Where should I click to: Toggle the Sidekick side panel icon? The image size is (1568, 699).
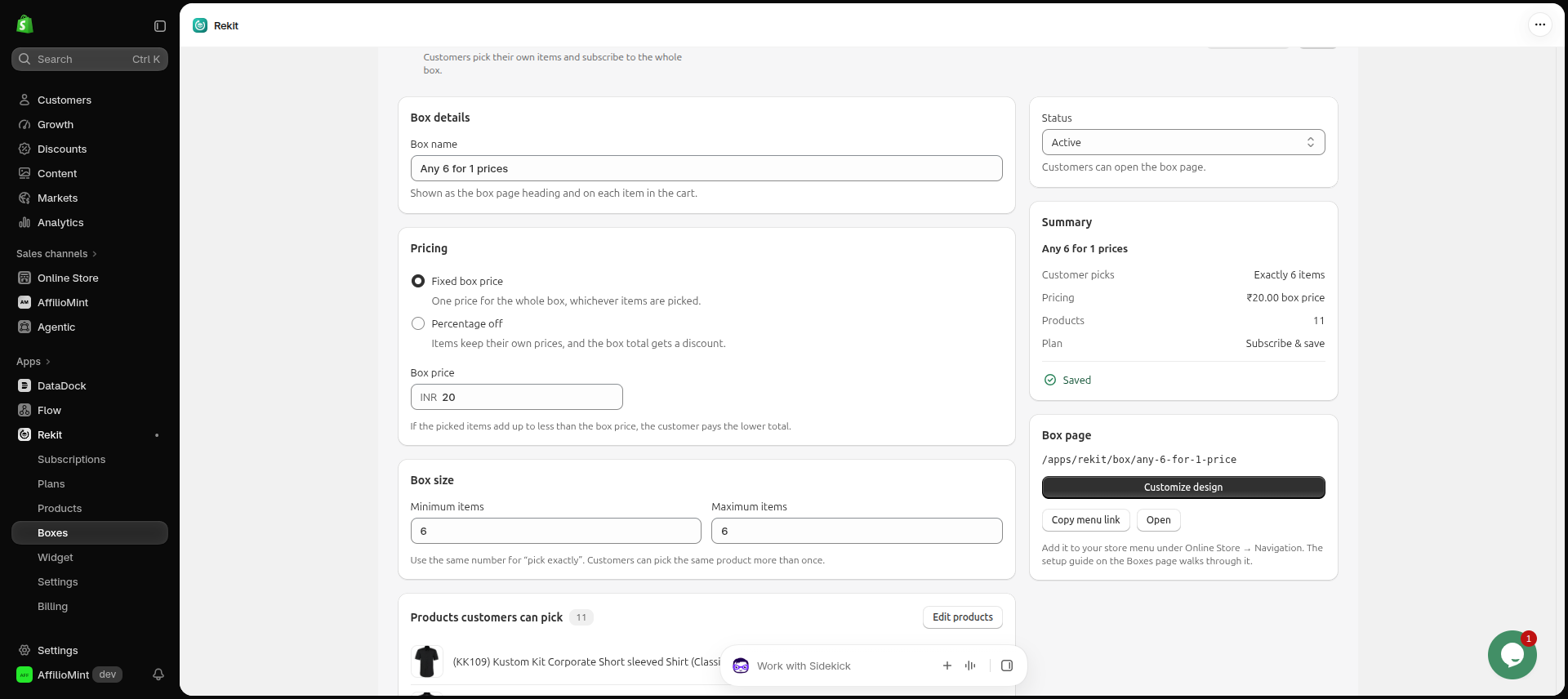[1007, 666]
